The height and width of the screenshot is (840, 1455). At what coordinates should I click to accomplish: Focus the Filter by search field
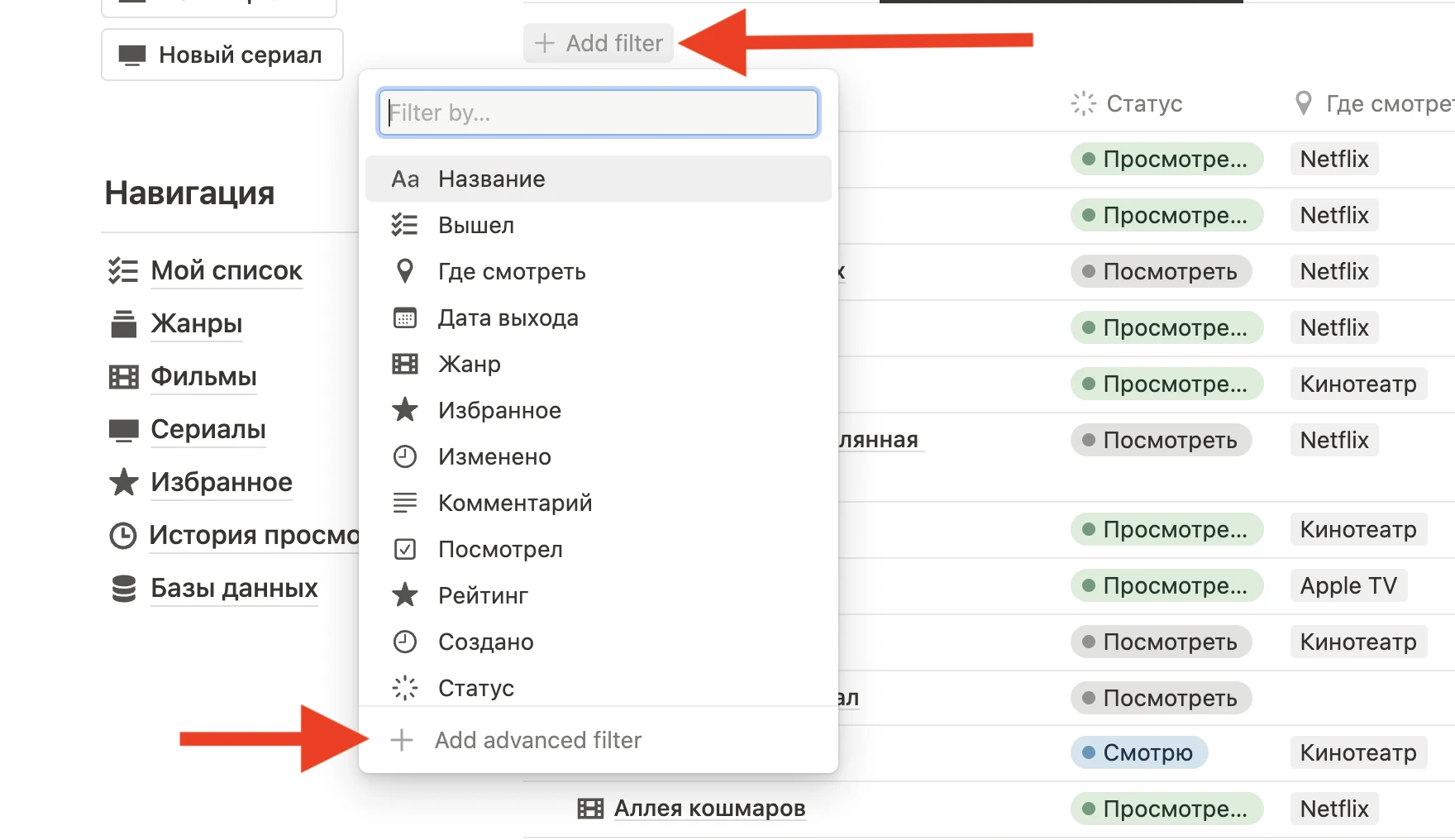pyautogui.click(x=599, y=112)
